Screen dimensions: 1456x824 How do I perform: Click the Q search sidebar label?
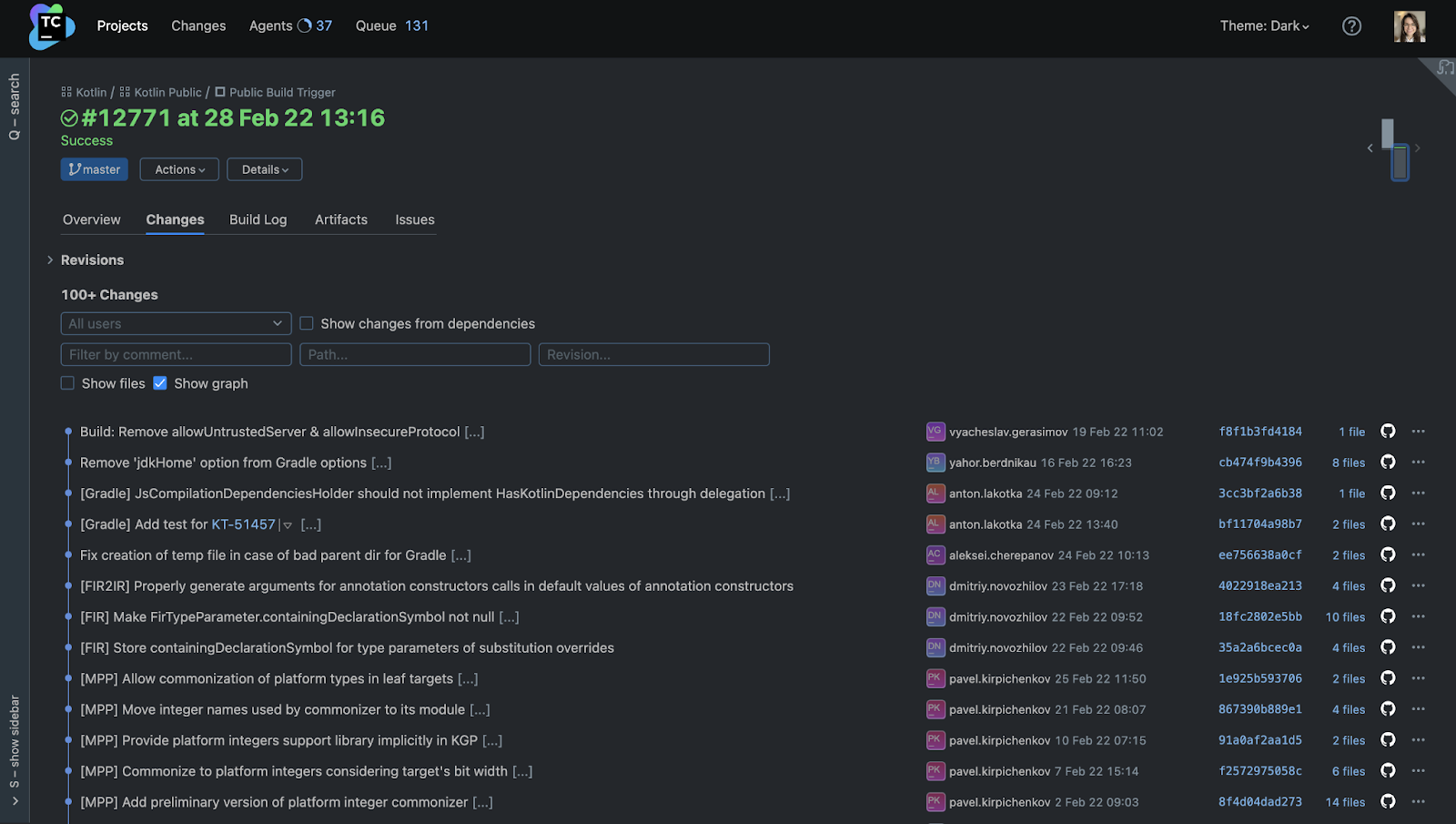tap(15, 107)
